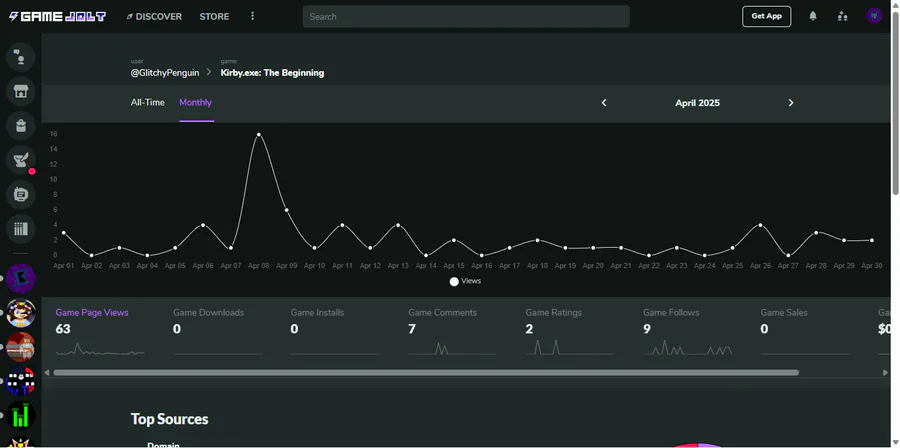Click the Game Page Views value 63

click(x=63, y=329)
